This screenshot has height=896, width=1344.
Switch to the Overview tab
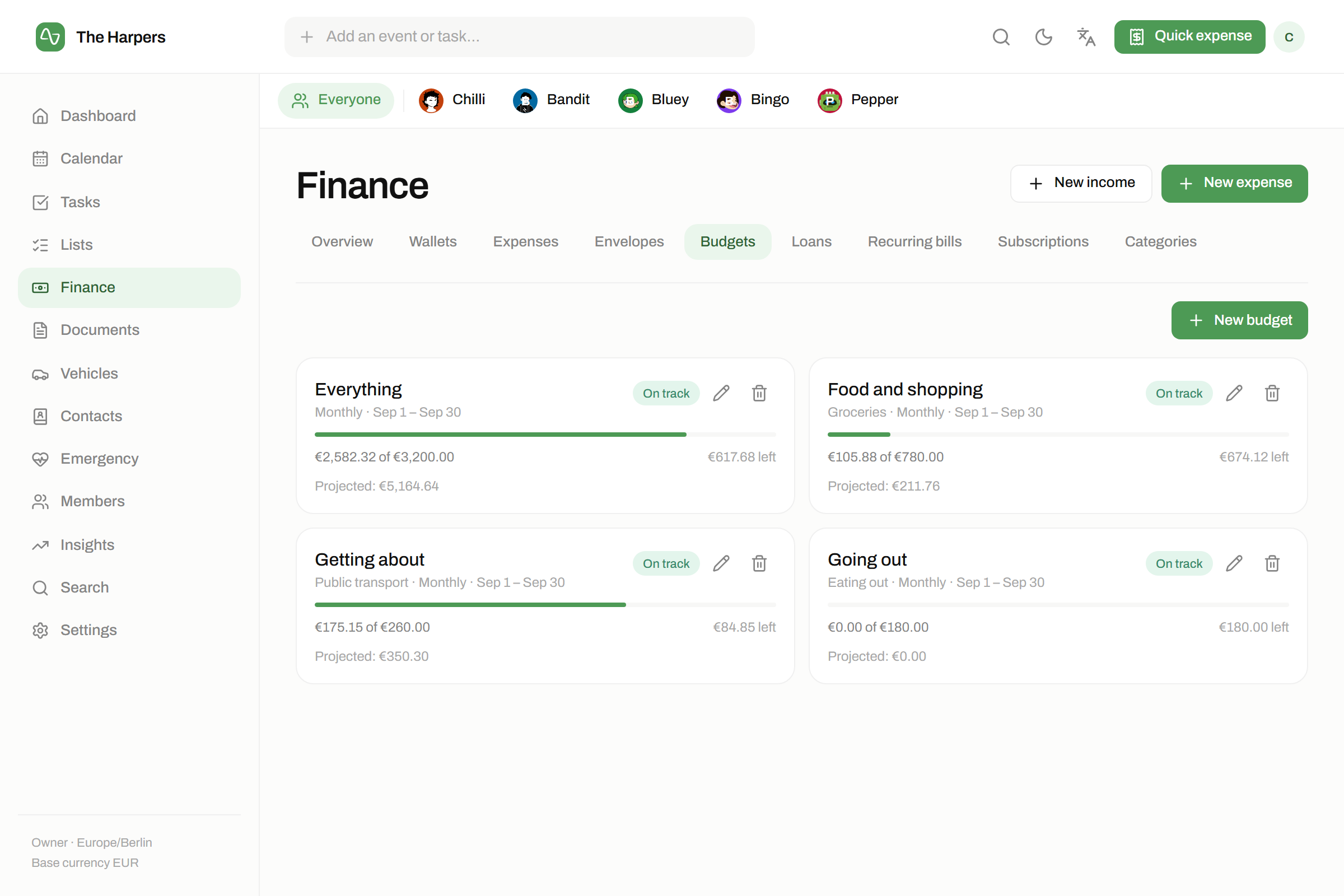(x=342, y=242)
